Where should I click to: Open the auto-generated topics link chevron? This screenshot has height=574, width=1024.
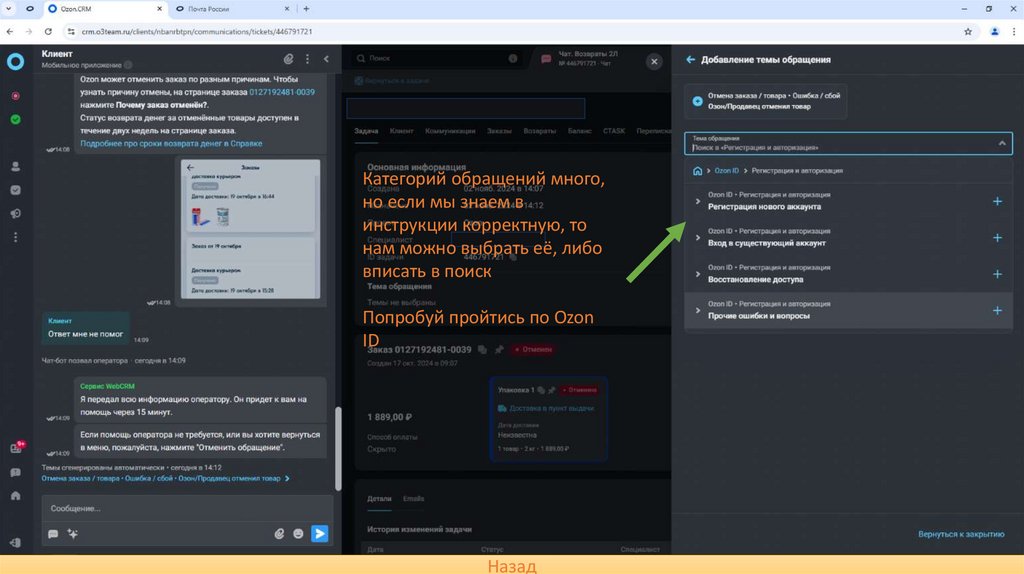tap(287, 479)
